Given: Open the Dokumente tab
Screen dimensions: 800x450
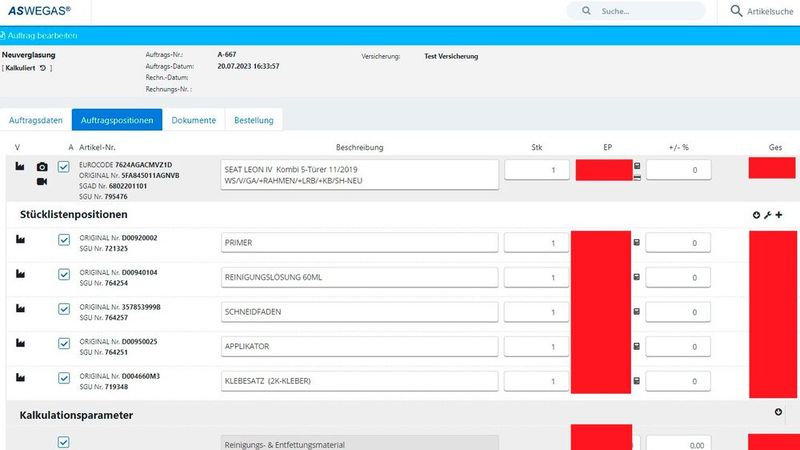Looking at the screenshot, I should pyautogui.click(x=193, y=120).
